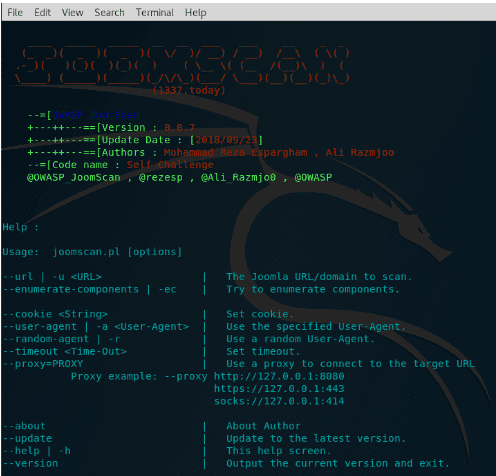Click the '--random-agent | -r' option
This screenshot has width=496, height=476.
tap(62, 339)
